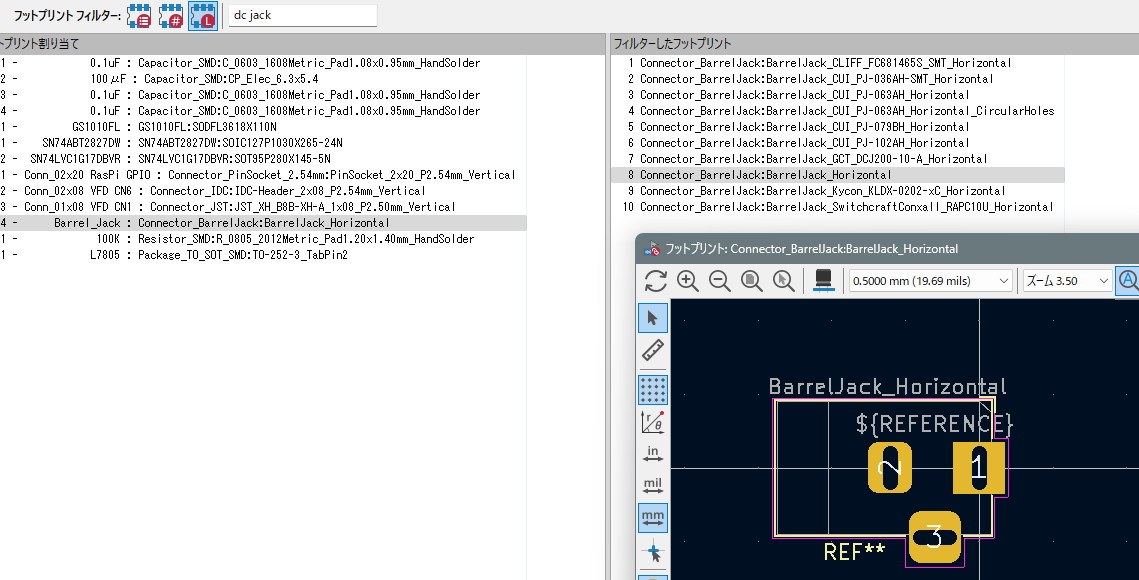This screenshot has height=580, width=1139.
Task: Select the L7805 TO-252-3_TabPin2 row
Action: tap(263, 254)
